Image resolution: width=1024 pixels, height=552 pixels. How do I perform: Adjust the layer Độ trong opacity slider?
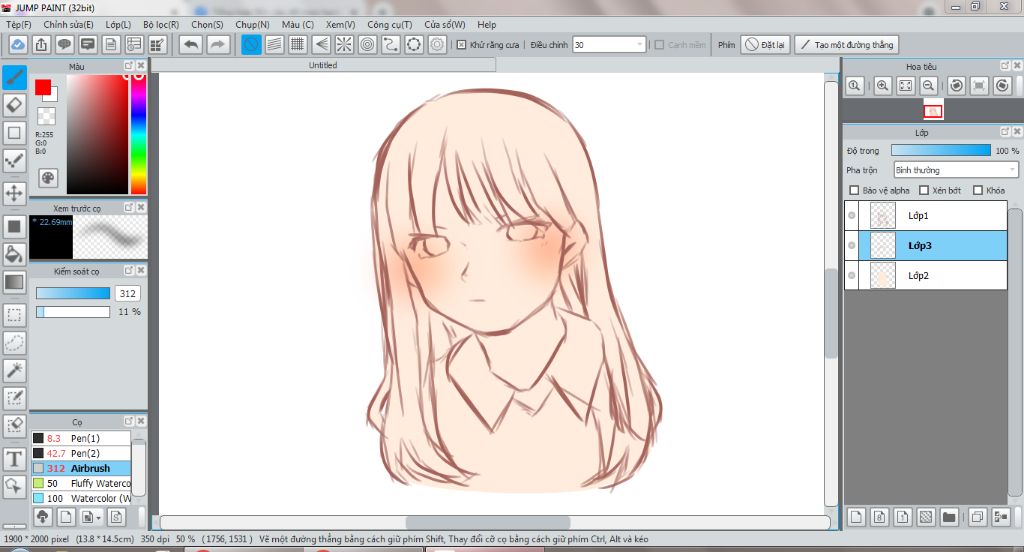coord(940,150)
